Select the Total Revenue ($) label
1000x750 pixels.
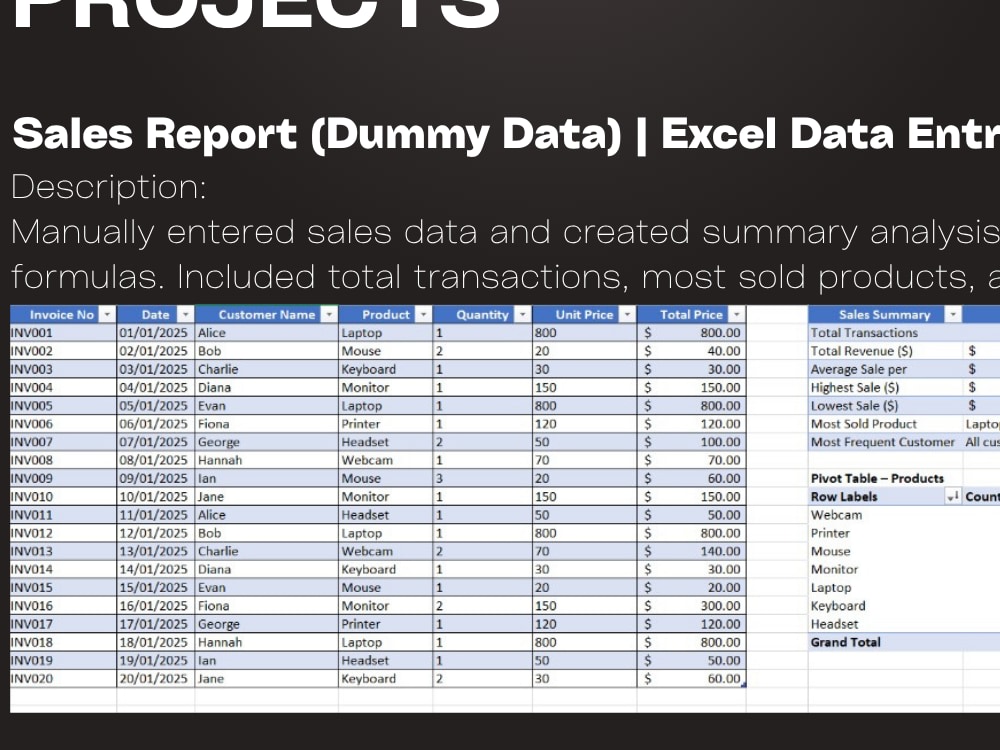point(862,351)
